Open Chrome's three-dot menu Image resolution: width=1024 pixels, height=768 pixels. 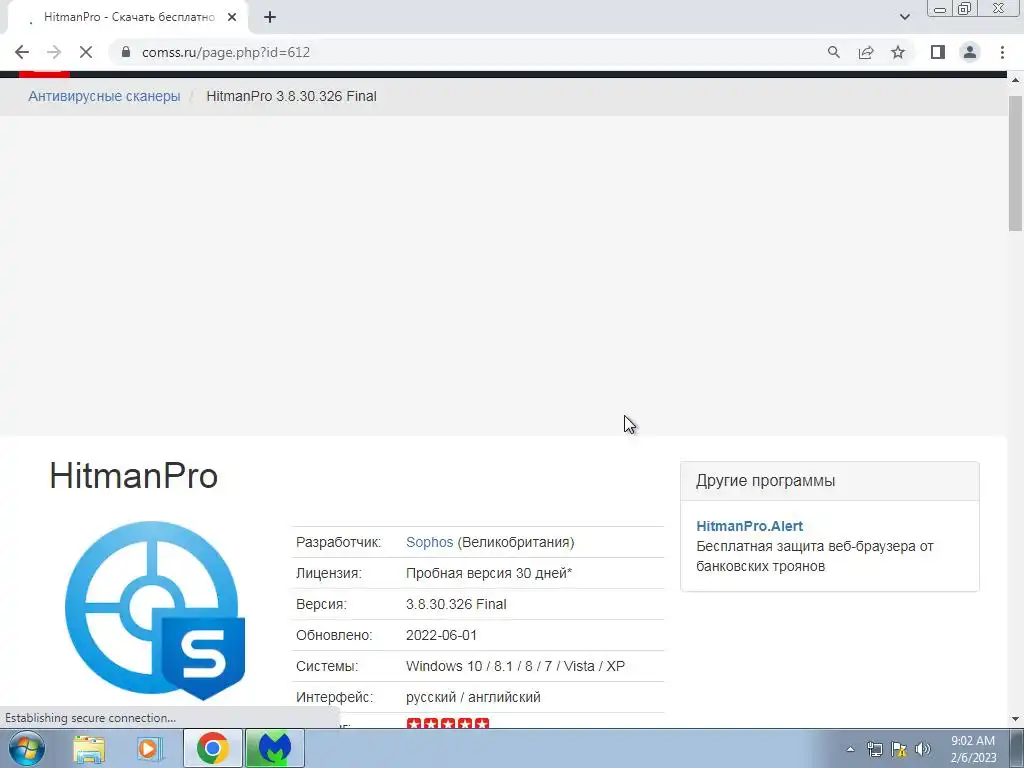coord(1002,52)
